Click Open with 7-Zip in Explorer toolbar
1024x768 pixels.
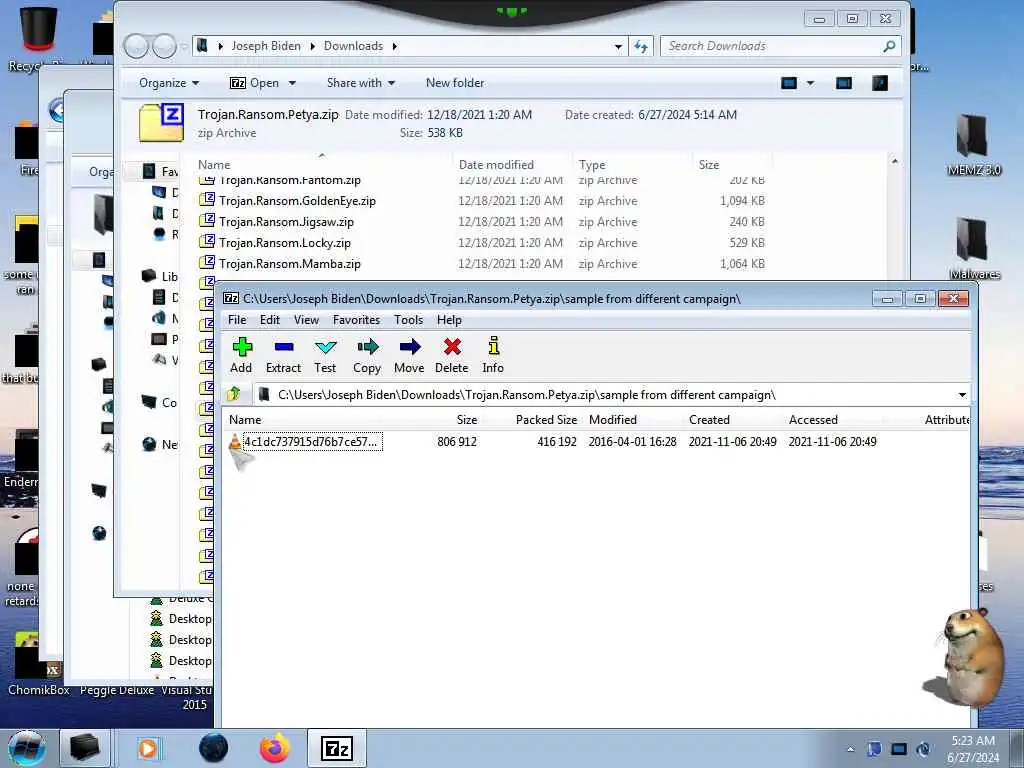pos(255,83)
